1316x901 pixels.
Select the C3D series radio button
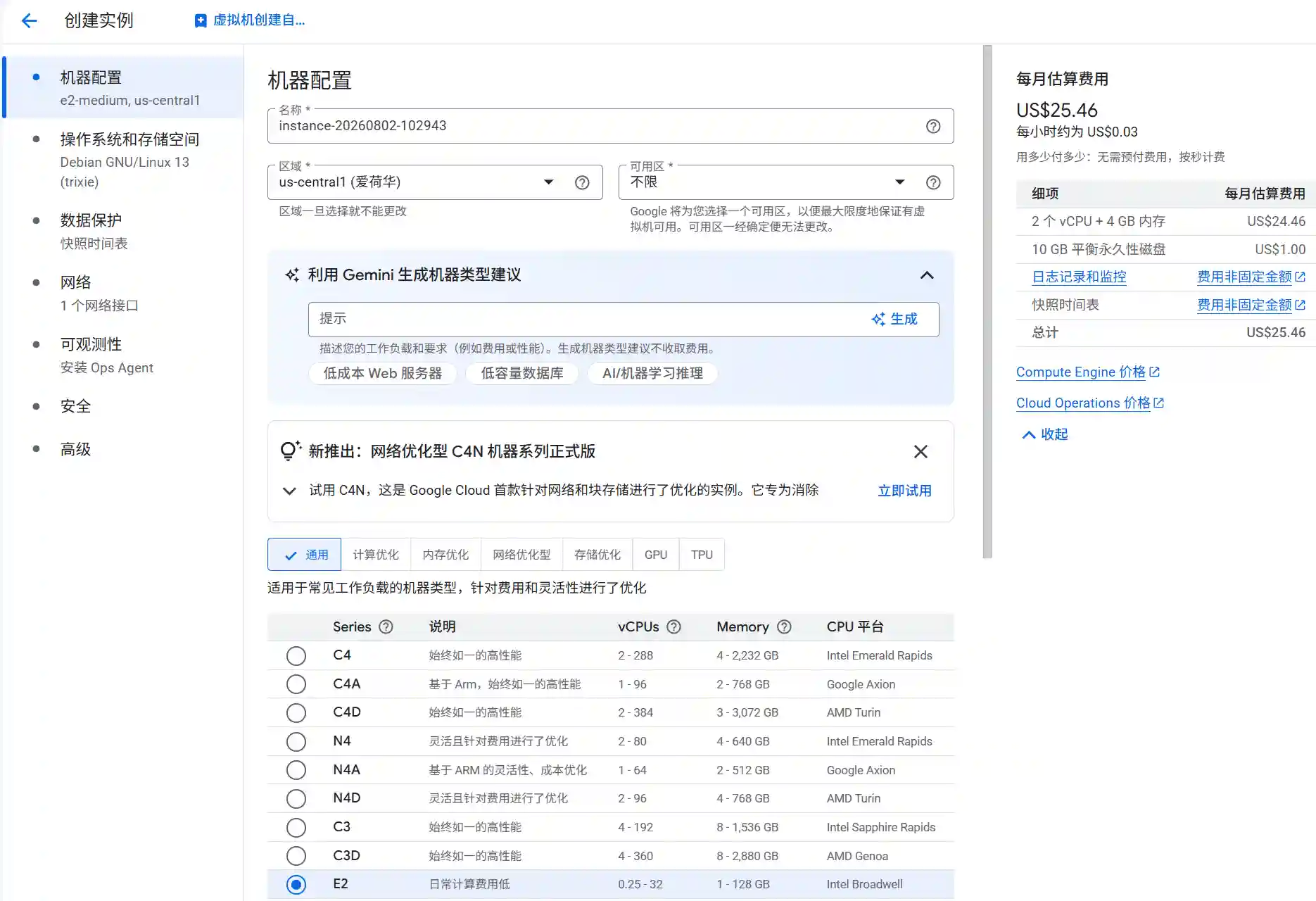tap(296, 856)
